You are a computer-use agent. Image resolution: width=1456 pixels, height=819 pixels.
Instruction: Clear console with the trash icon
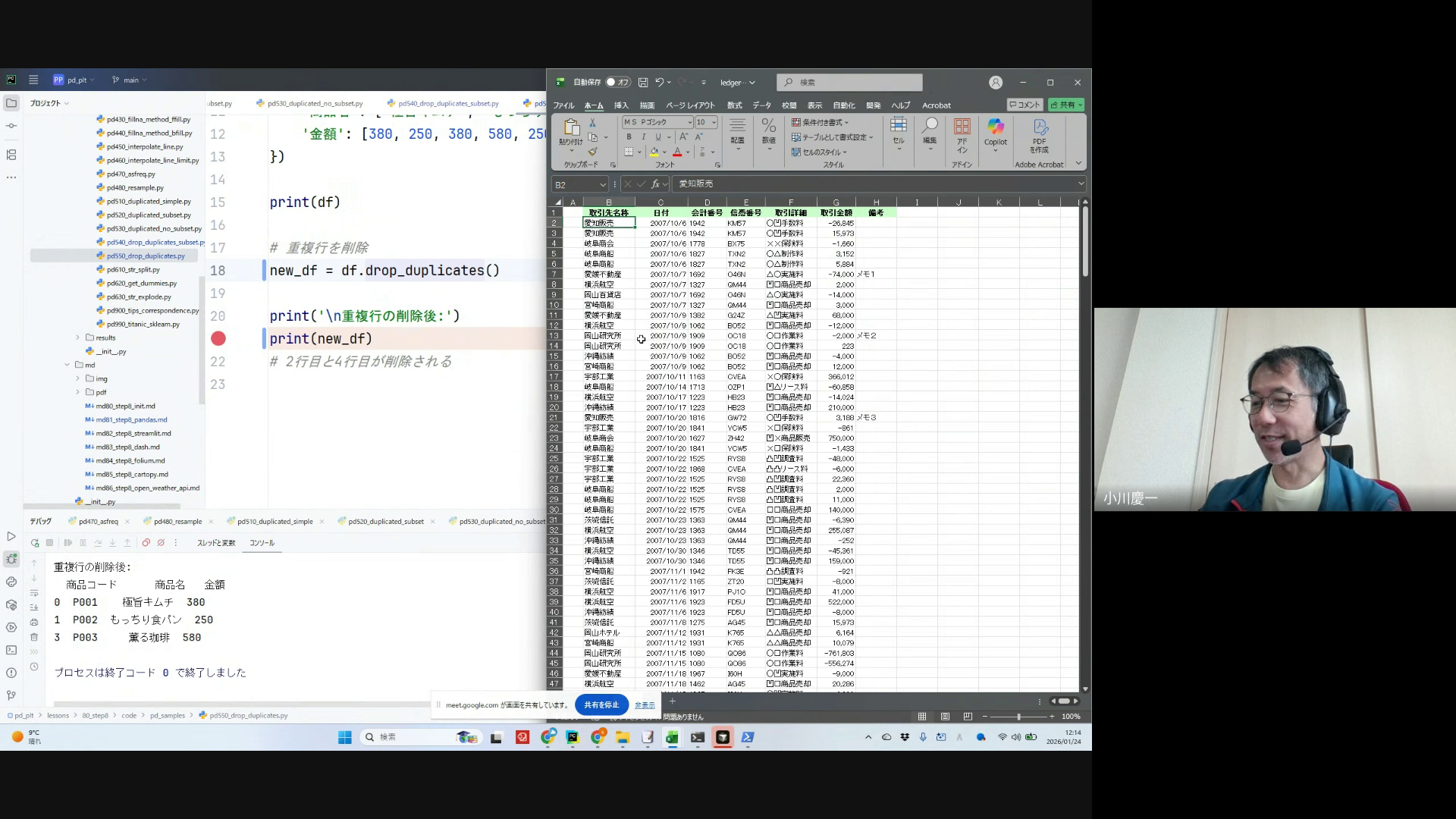pos(34,637)
